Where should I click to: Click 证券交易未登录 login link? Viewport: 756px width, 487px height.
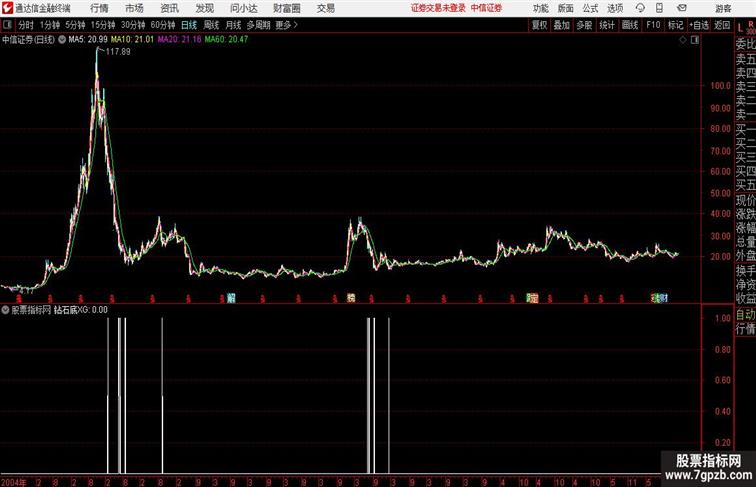click(438, 8)
